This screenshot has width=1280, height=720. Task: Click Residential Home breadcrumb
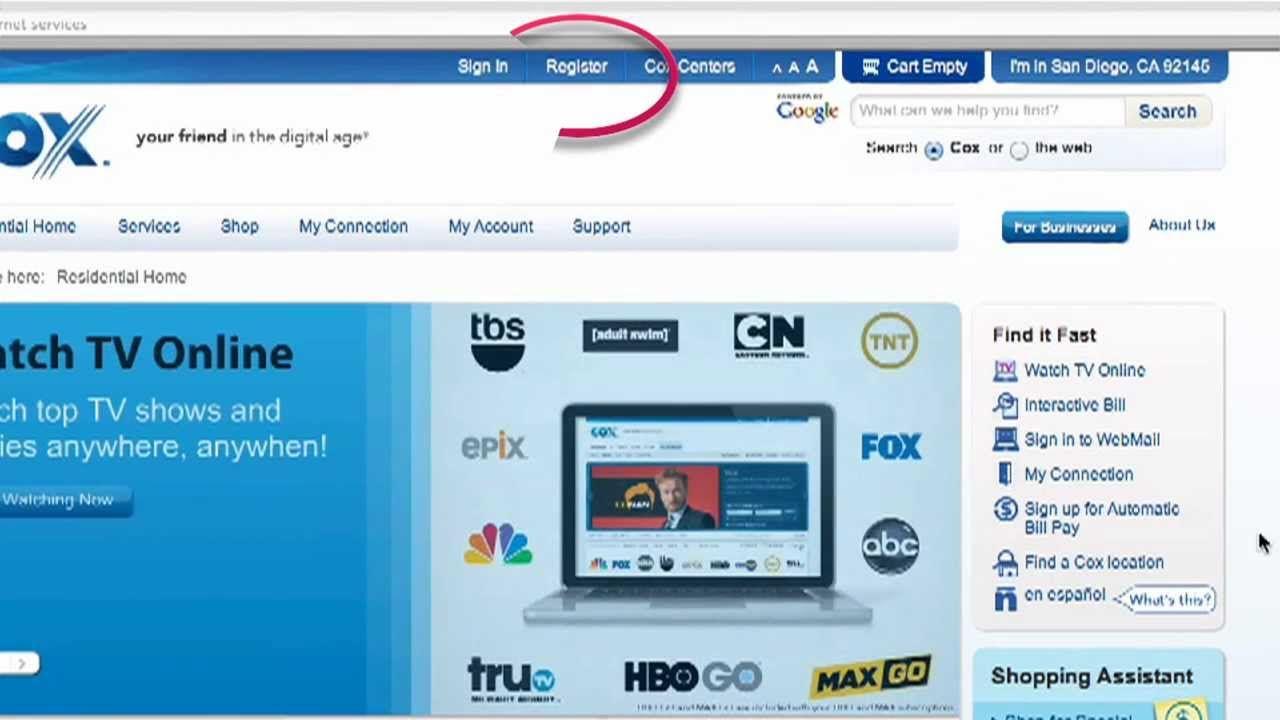click(x=121, y=277)
